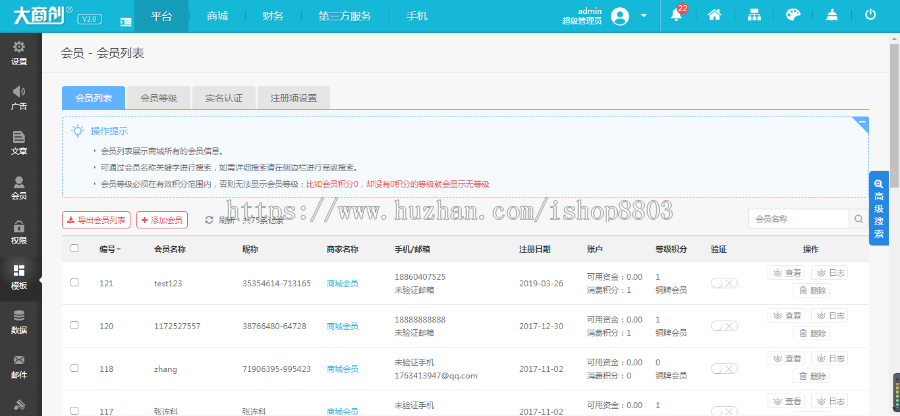Image resolution: width=900 pixels, height=416 pixels.
Task: Sort by 编号 column arrow
Action: point(119,250)
